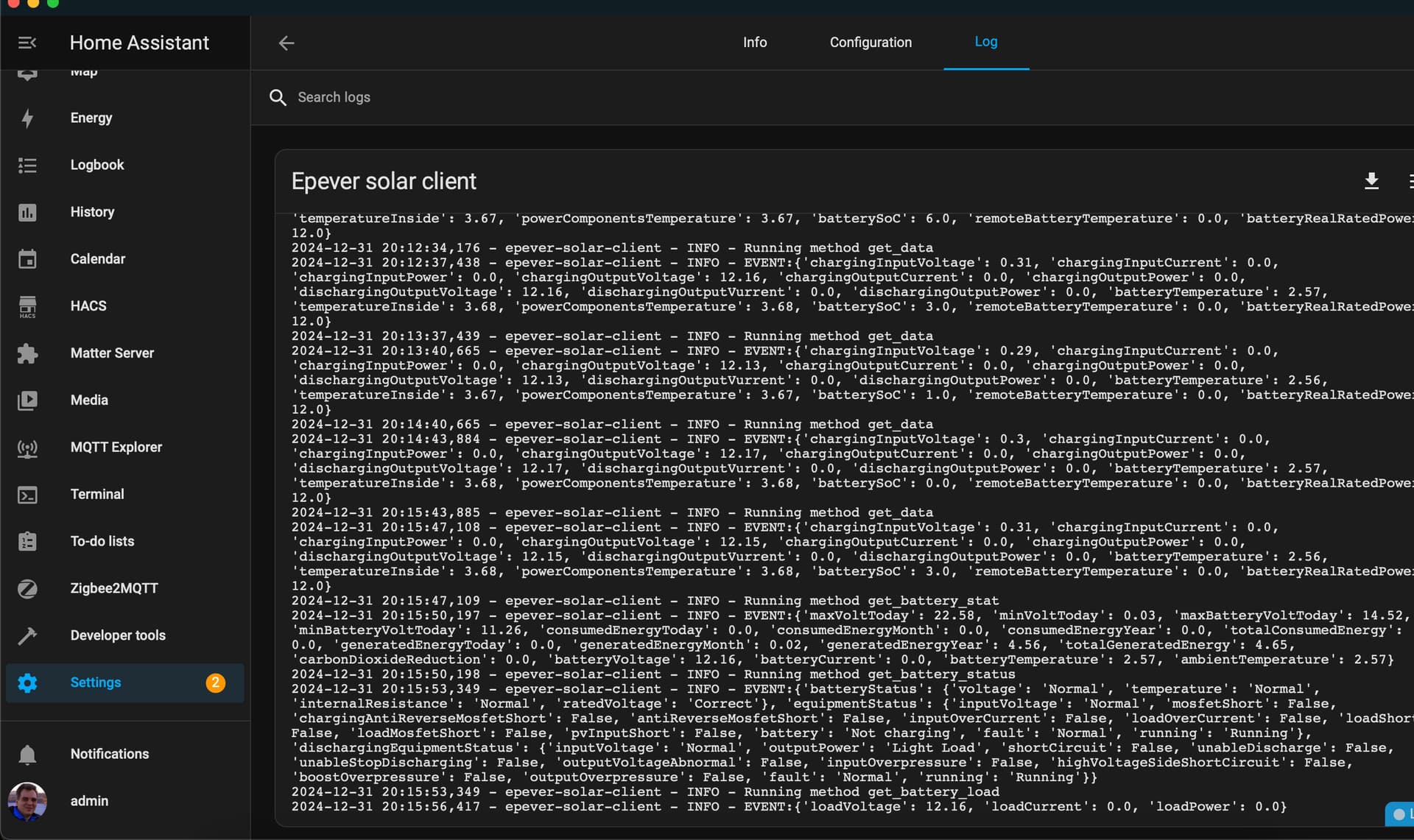1414x840 pixels.
Task: Go to the Calendar page
Action: pyautogui.click(x=97, y=259)
